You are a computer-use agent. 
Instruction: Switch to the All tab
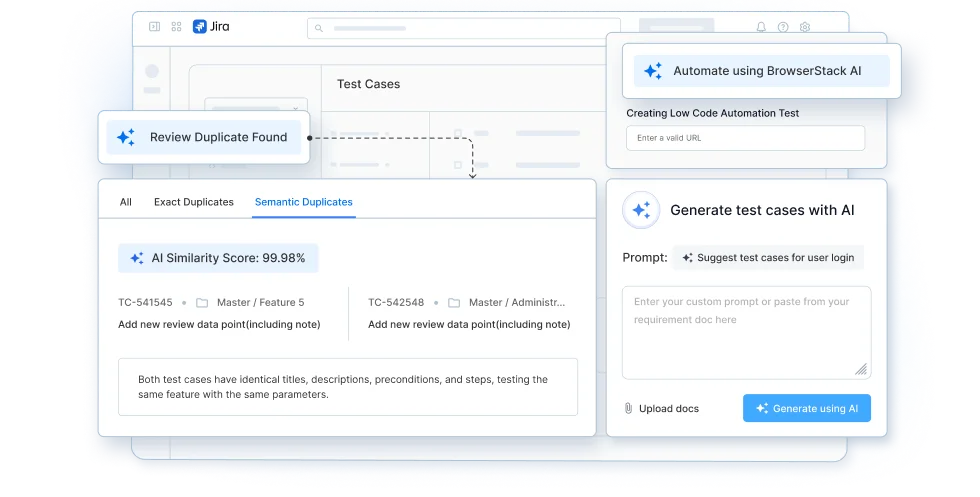pos(126,202)
